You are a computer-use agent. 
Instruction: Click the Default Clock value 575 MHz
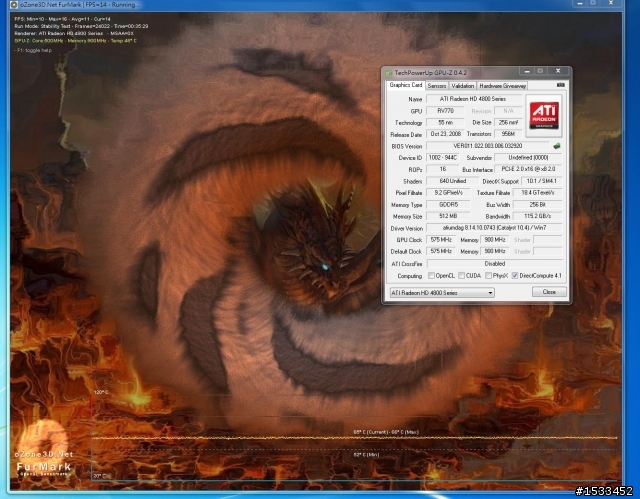[x=441, y=251]
